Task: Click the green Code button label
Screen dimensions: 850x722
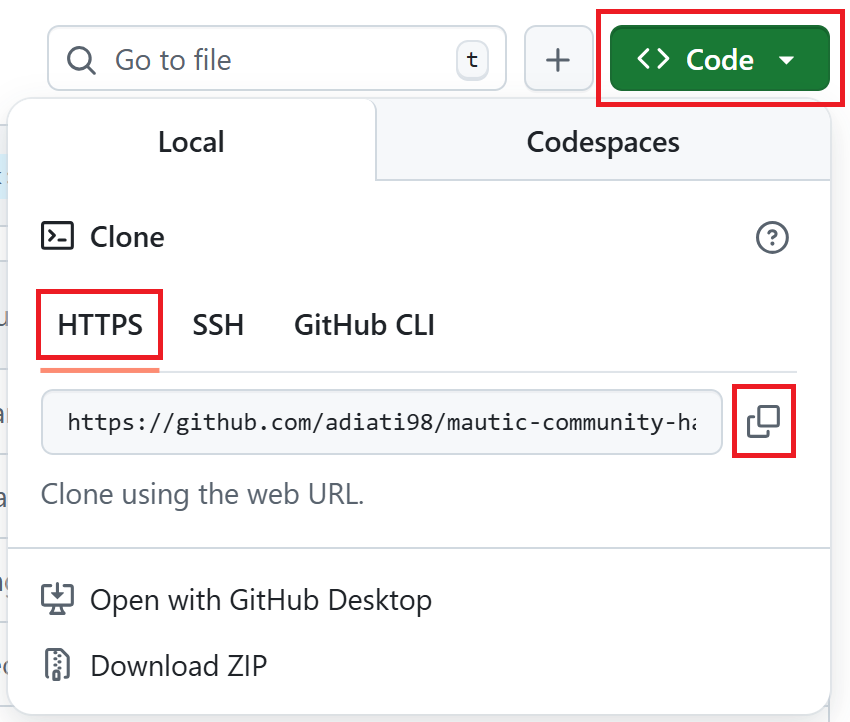Action: [x=719, y=60]
